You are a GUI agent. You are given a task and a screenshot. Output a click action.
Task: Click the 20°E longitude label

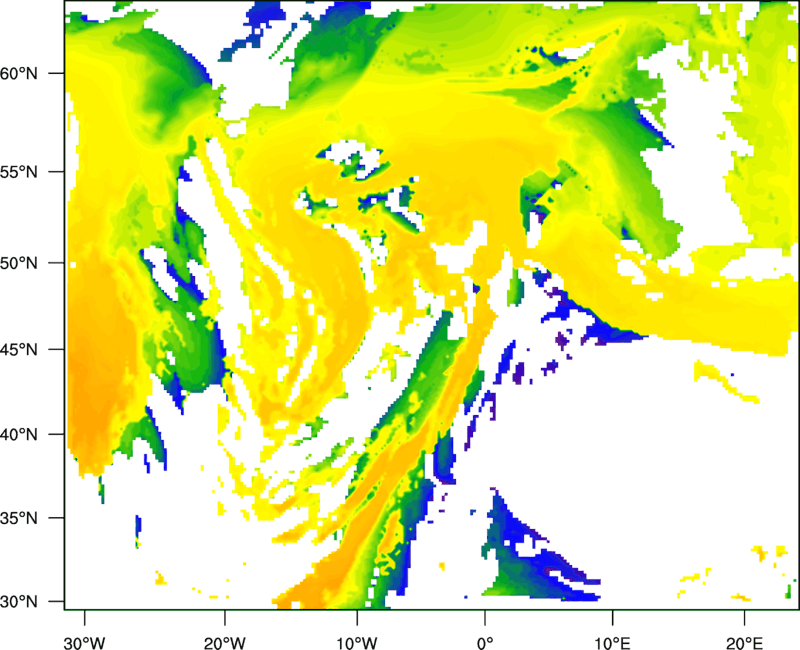[744, 643]
